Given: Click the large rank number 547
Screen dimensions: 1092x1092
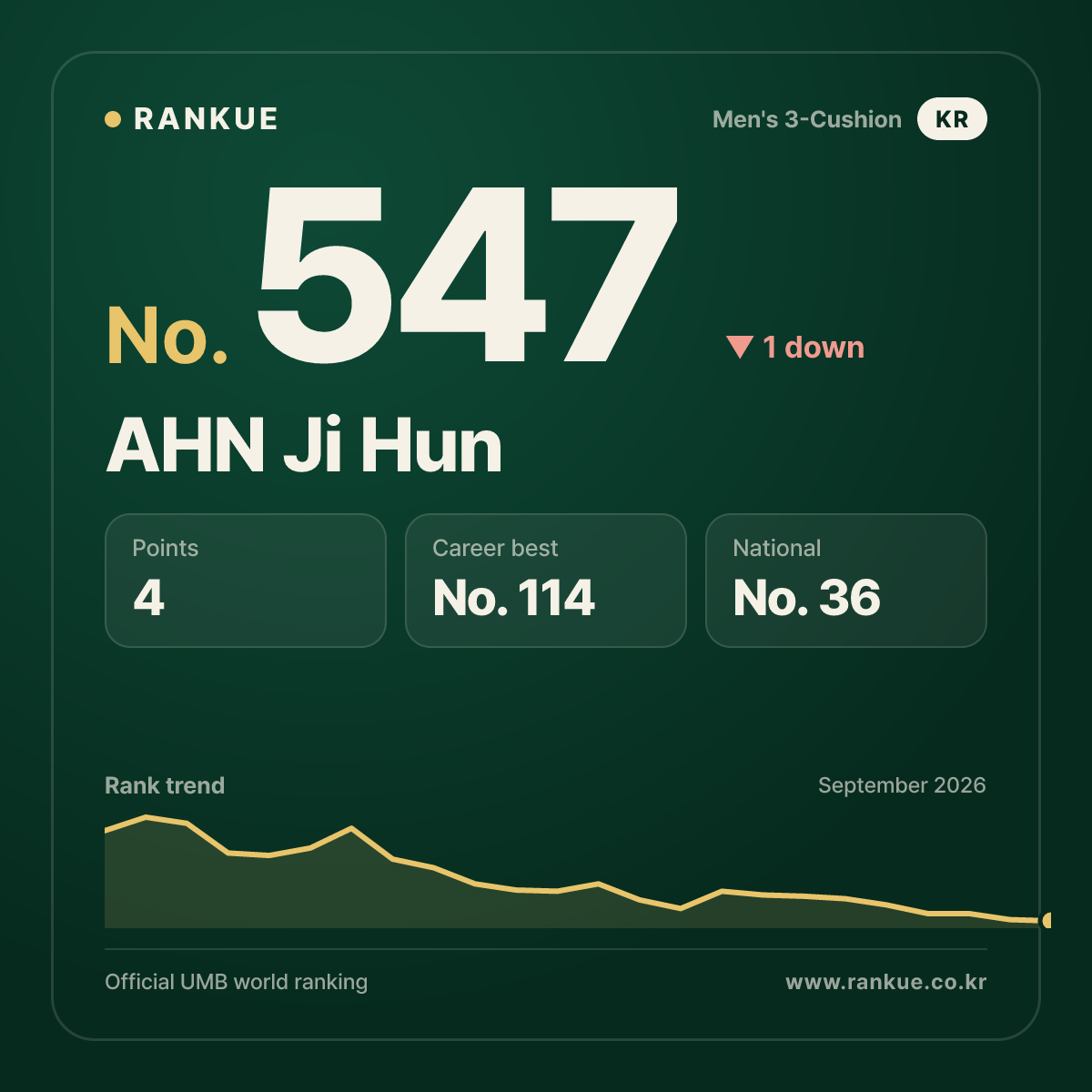Looking at the screenshot, I should pos(467,273).
